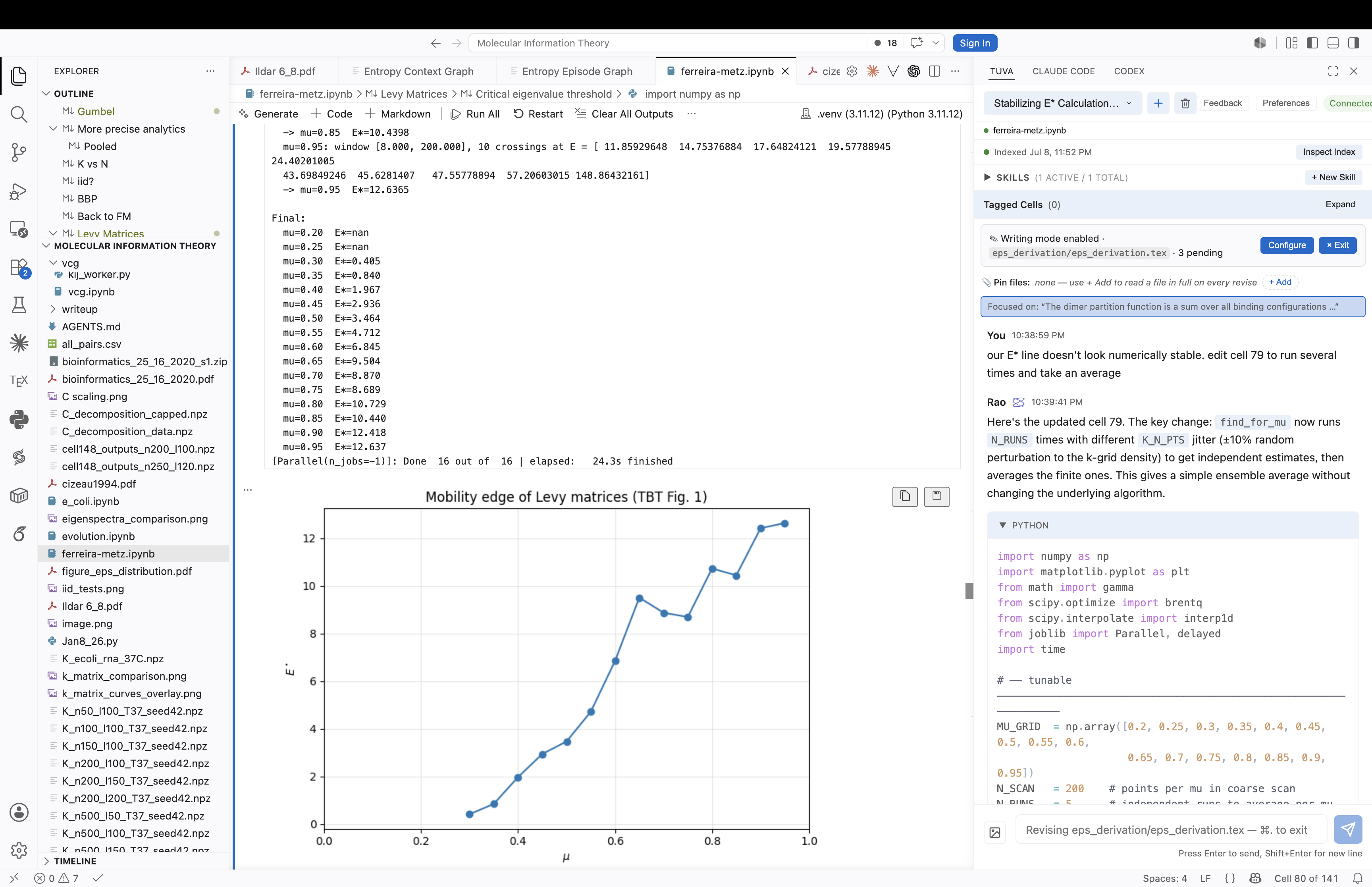This screenshot has width=1372, height=887.
Task: Save the plot output image
Action: click(937, 496)
